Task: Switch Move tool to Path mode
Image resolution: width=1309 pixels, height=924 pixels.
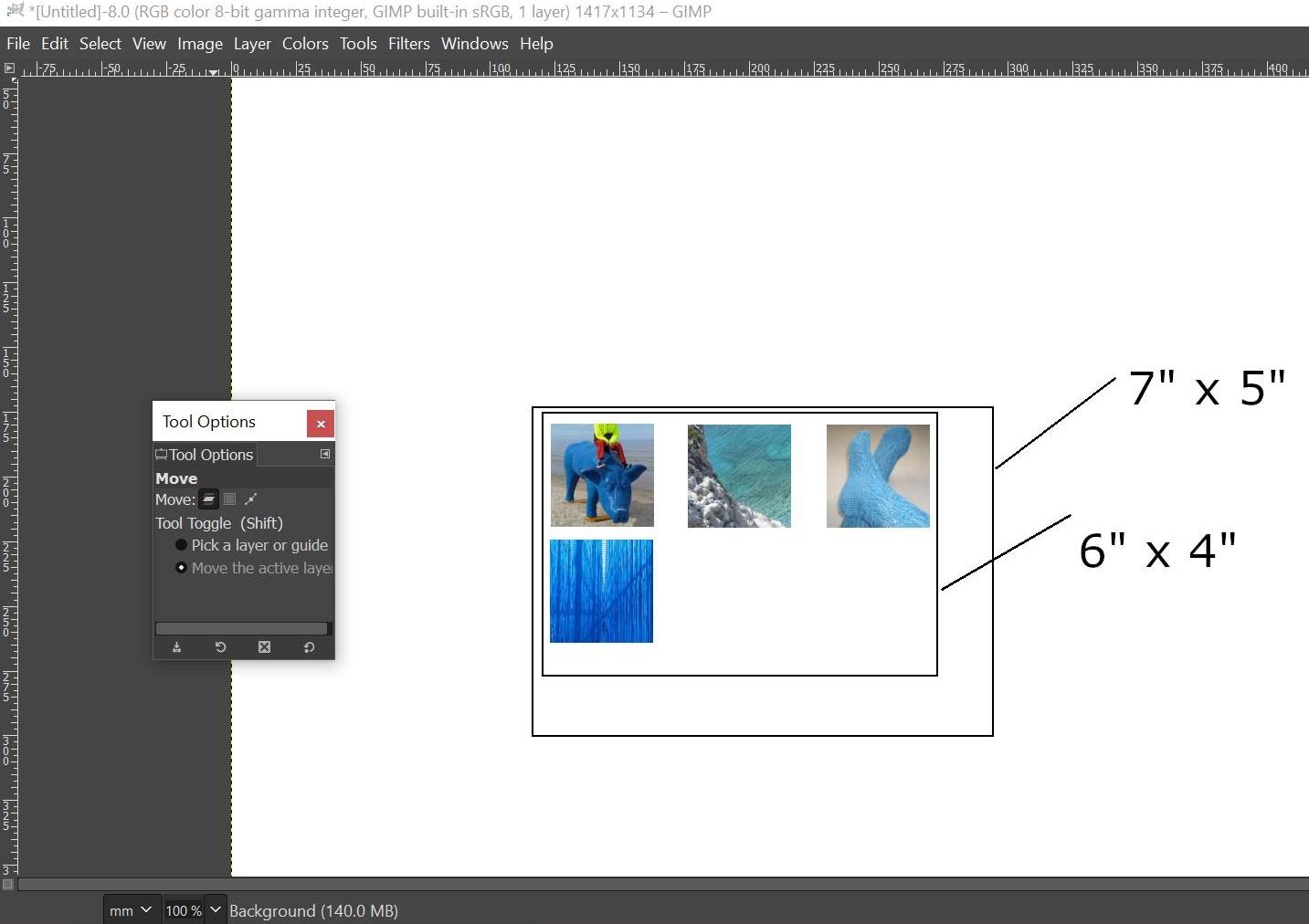Action: point(251,499)
